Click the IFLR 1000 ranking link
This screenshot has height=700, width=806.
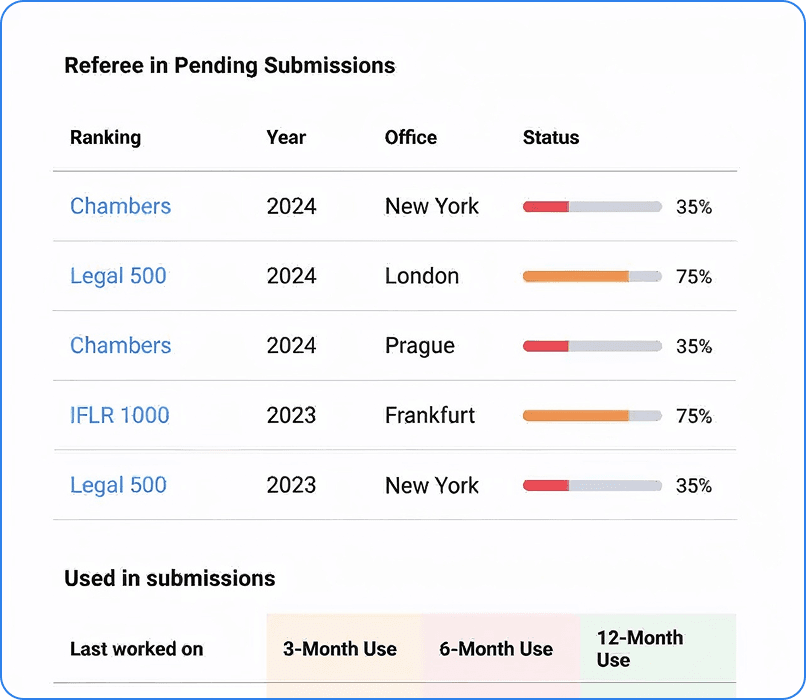pyautogui.click(x=119, y=415)
